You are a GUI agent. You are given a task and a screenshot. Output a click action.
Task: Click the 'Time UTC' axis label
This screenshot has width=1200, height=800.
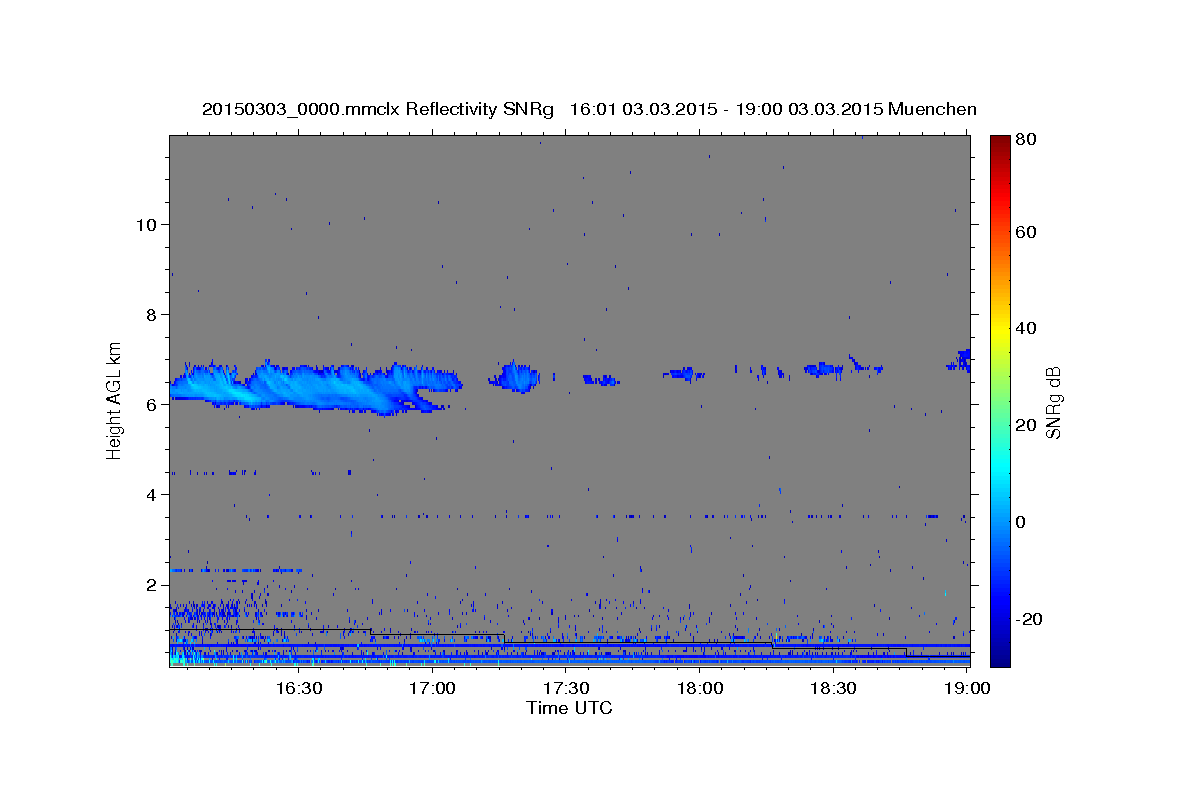(x=569, y=708)
